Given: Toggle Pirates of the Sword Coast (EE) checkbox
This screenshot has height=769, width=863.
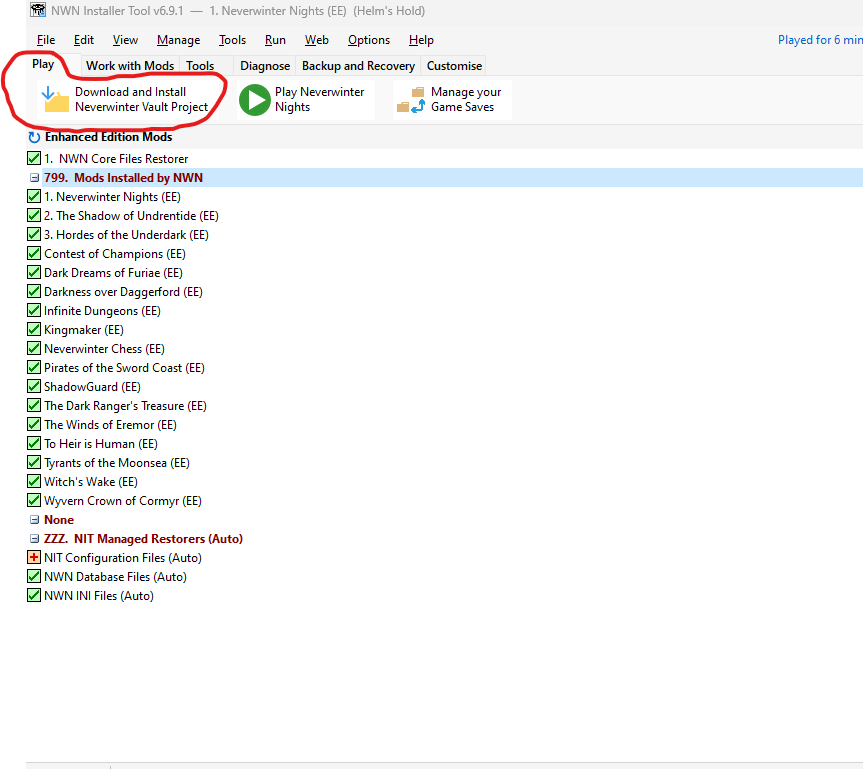Looking at the screenshot, I should pyautogui.click(x=34, y=367).
